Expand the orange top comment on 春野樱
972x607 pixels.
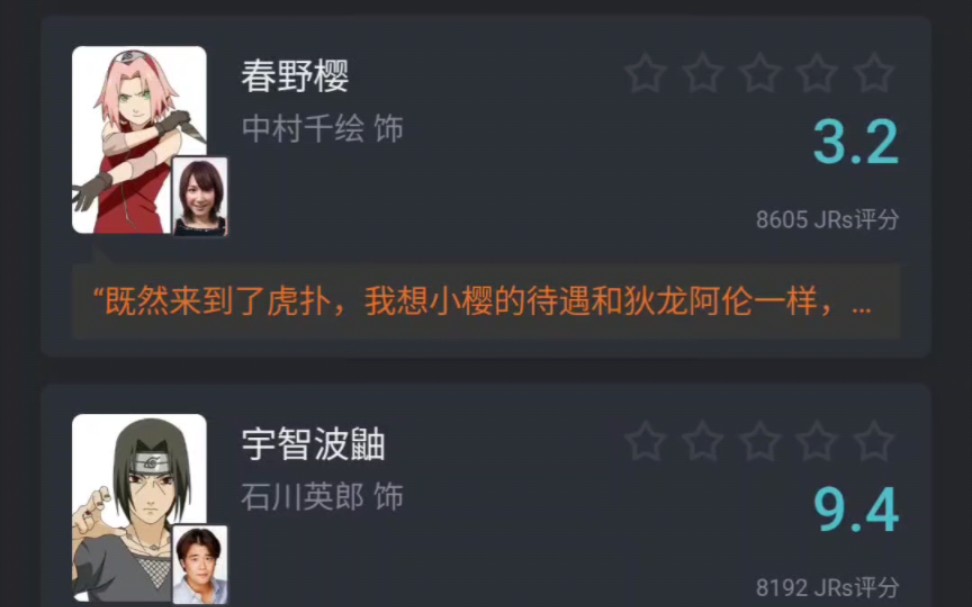click(486, 301)
